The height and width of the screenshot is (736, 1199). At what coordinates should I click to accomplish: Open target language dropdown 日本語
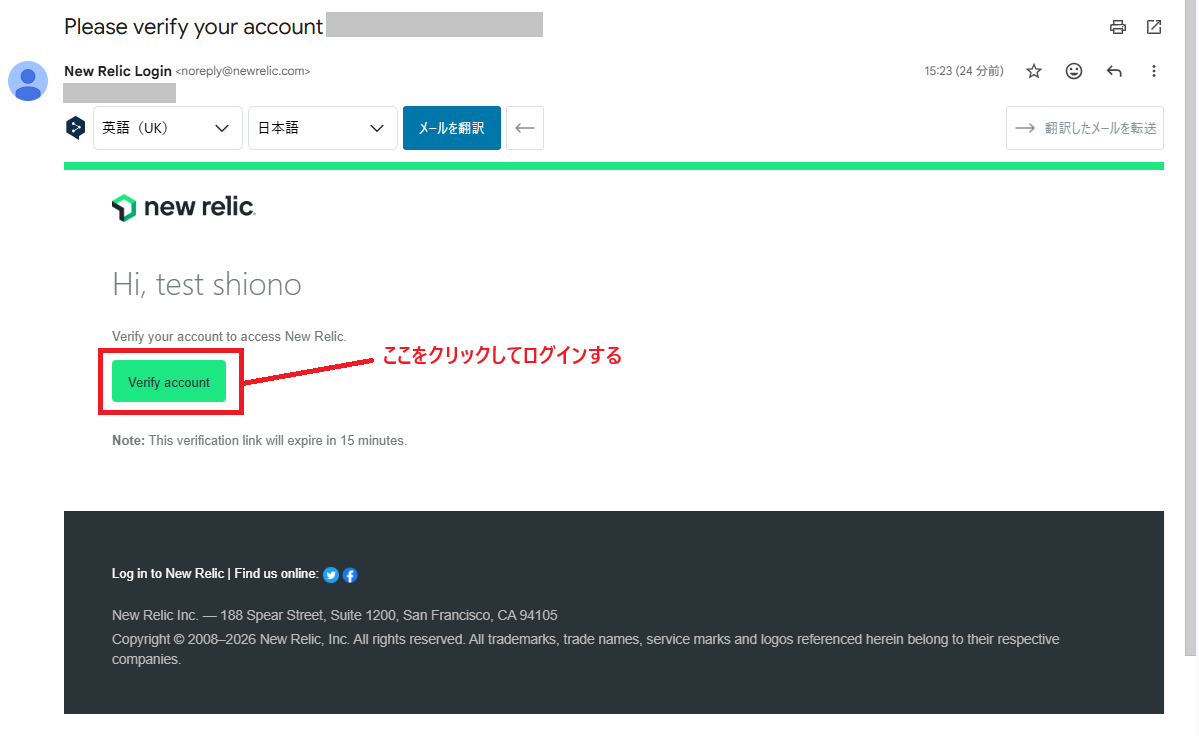point(323,128)
